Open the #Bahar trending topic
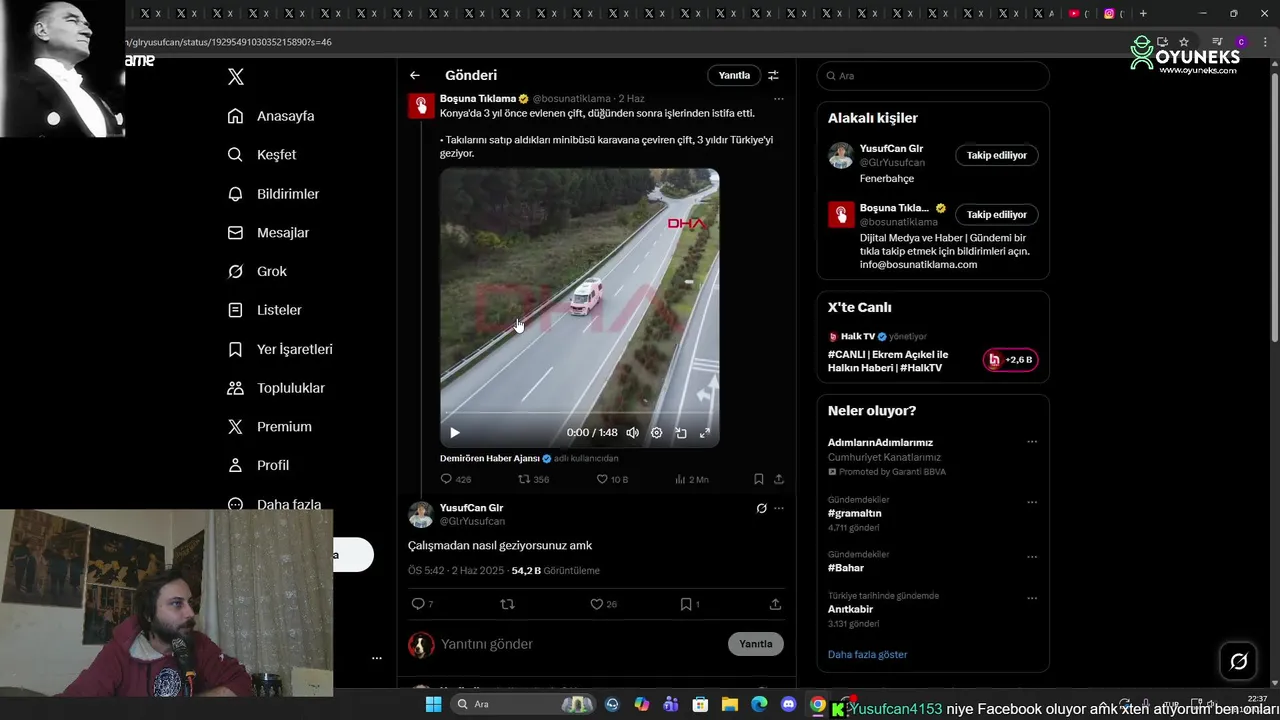The width and height of the screenshot is (1280, 720). [846, 568]
